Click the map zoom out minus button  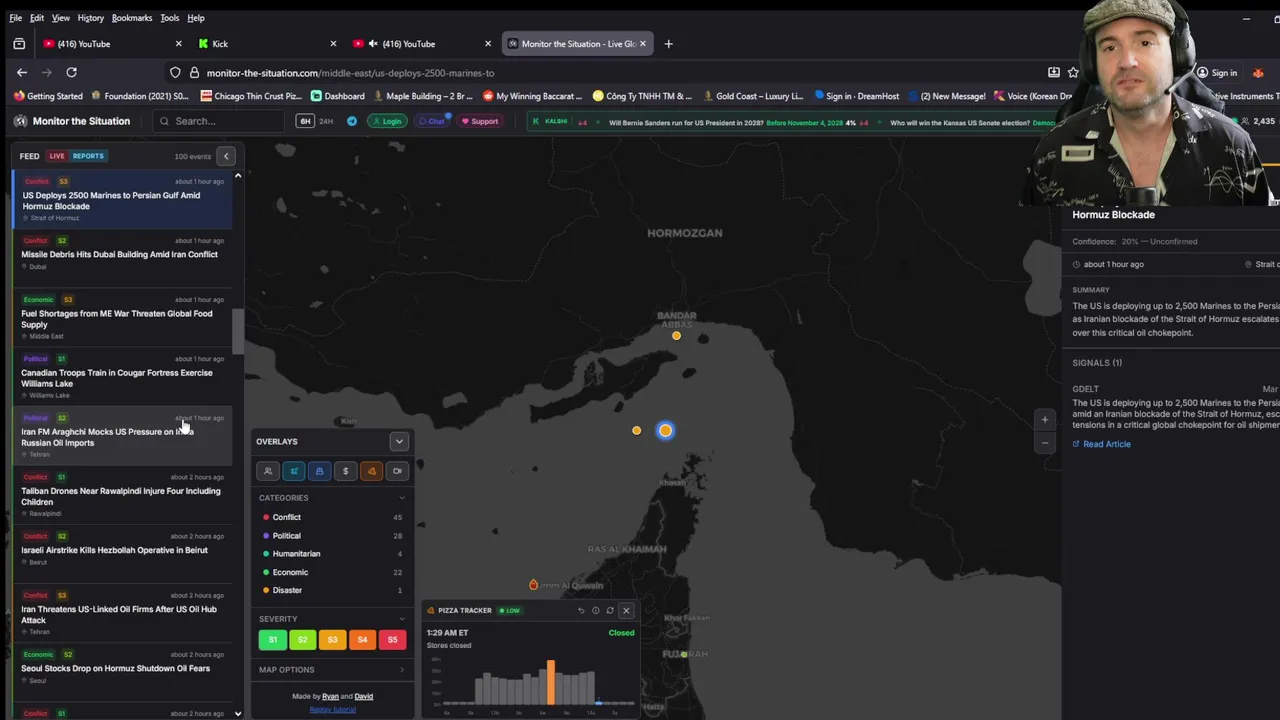[x=1044, y=442]
